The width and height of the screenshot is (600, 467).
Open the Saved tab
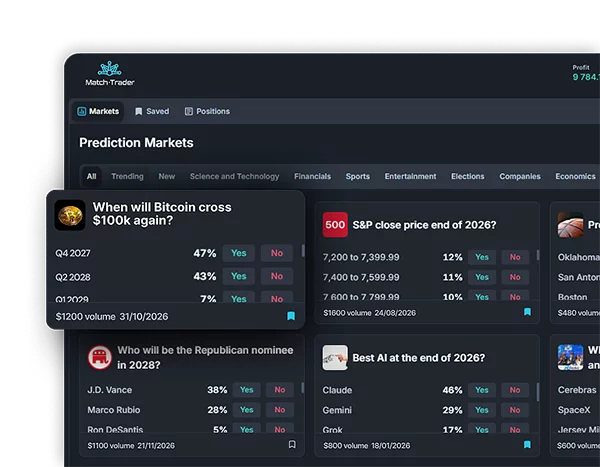click(x=152, y=111)
